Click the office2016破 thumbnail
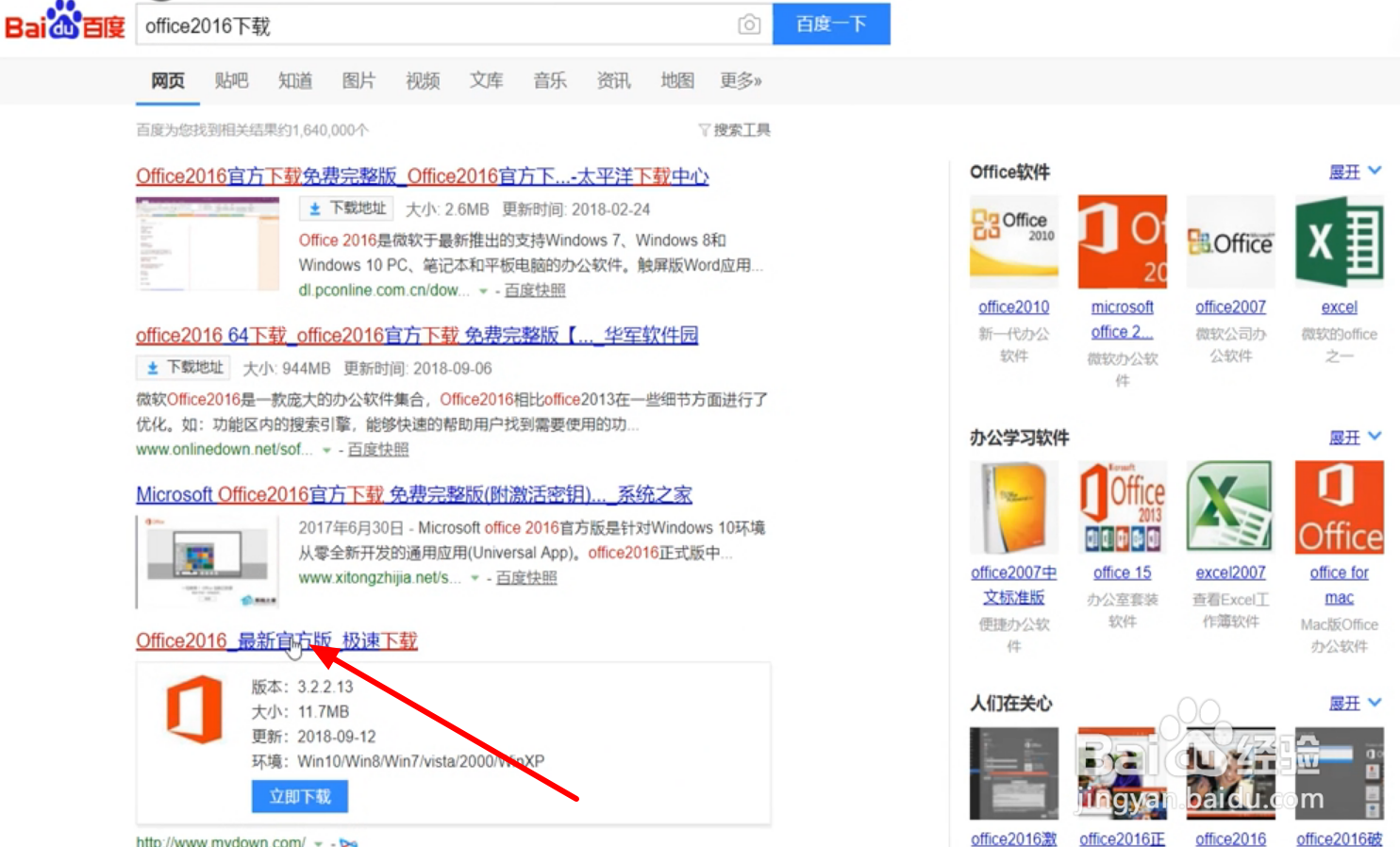1400x847 pixels. click(1340, 773)
